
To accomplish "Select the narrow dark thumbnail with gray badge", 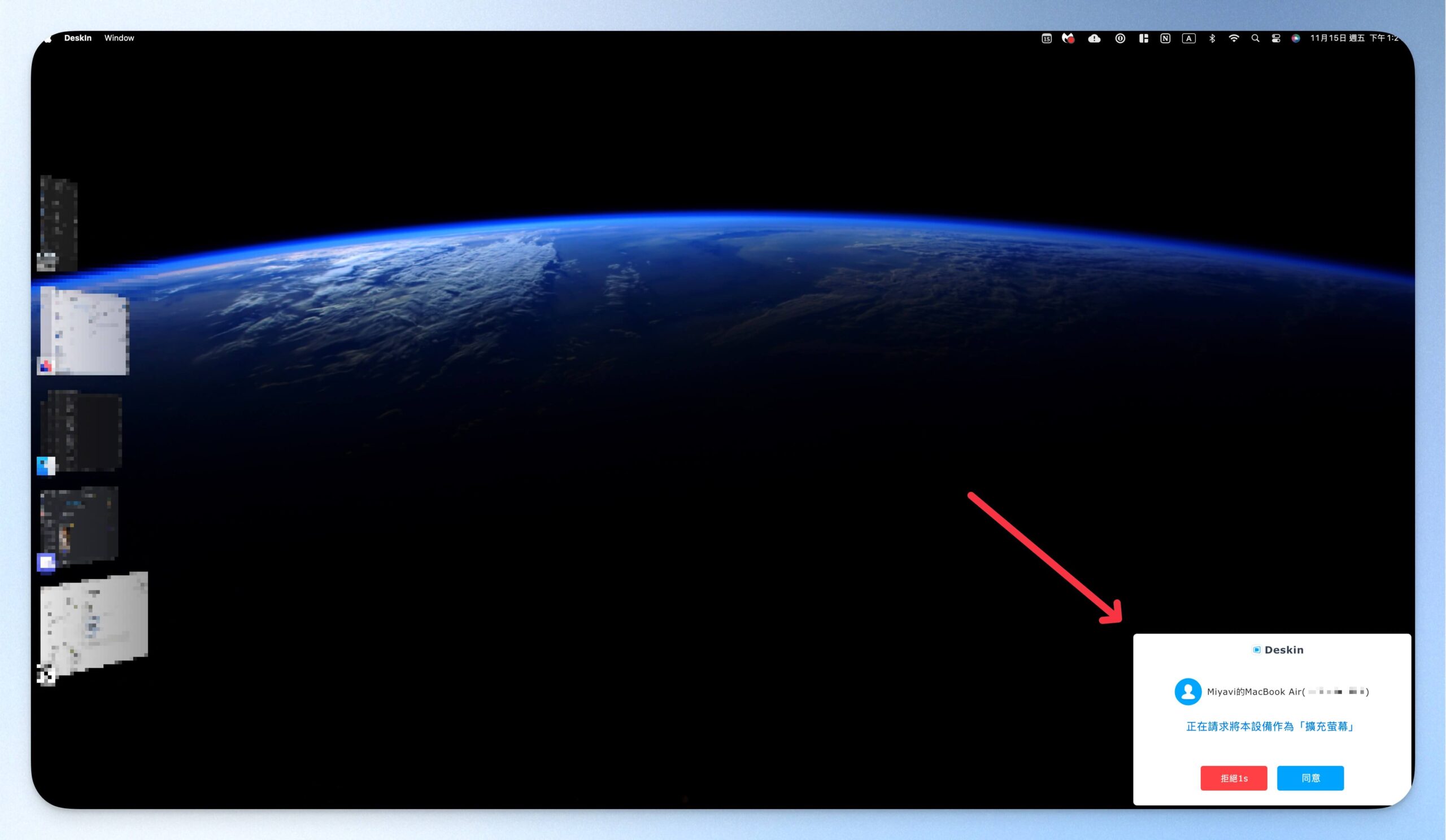I will click(58, 223).
